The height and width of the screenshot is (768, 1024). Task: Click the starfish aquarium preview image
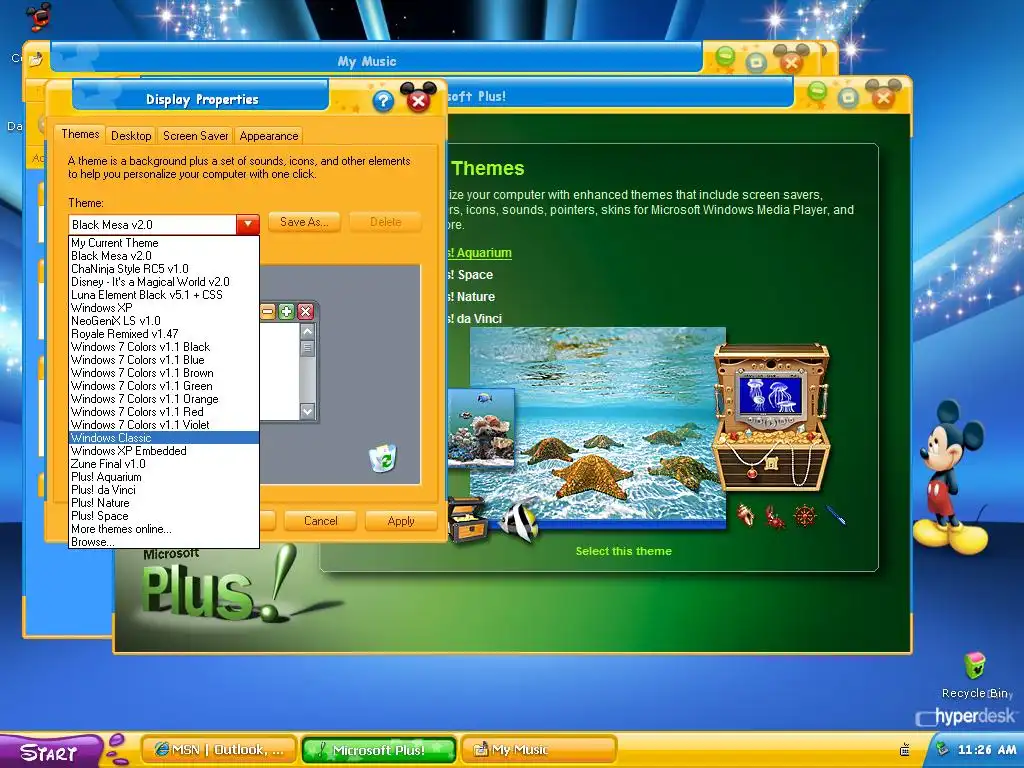coord(598,426)
